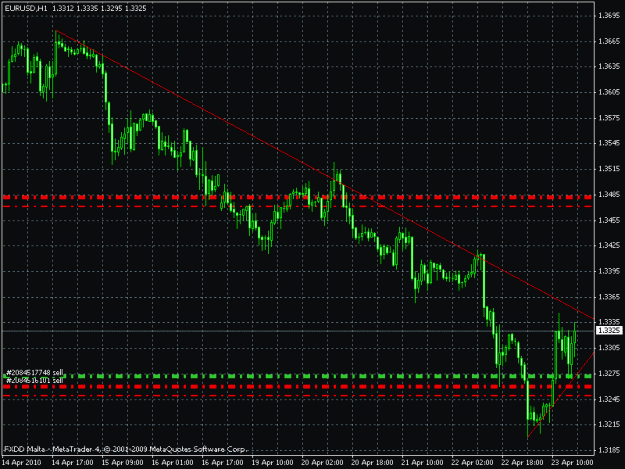The width and height of the screenshot is (625, 469).
Task: Click the 20 Apr 18:00 time axis label
Action: (x=372, y=463)
